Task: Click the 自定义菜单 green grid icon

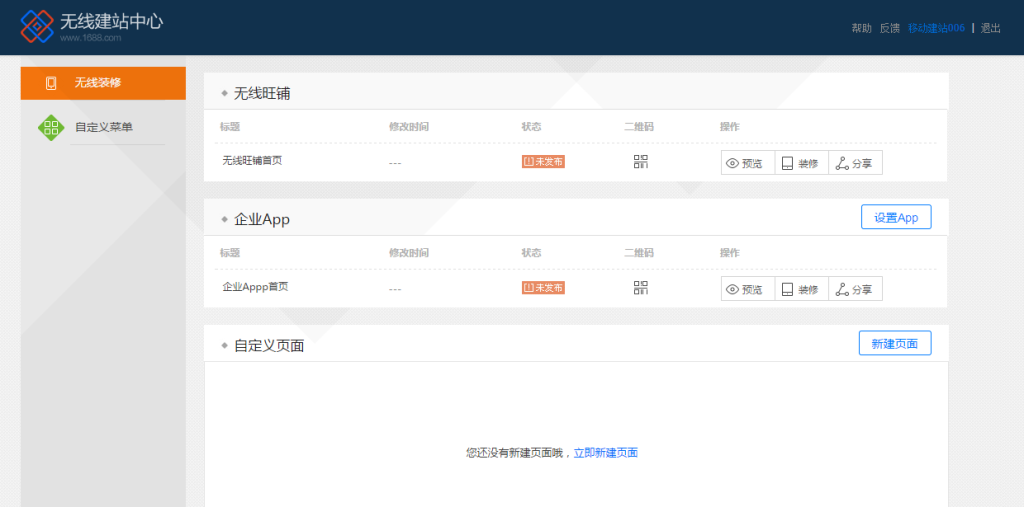Action: (x=50, y=127)
